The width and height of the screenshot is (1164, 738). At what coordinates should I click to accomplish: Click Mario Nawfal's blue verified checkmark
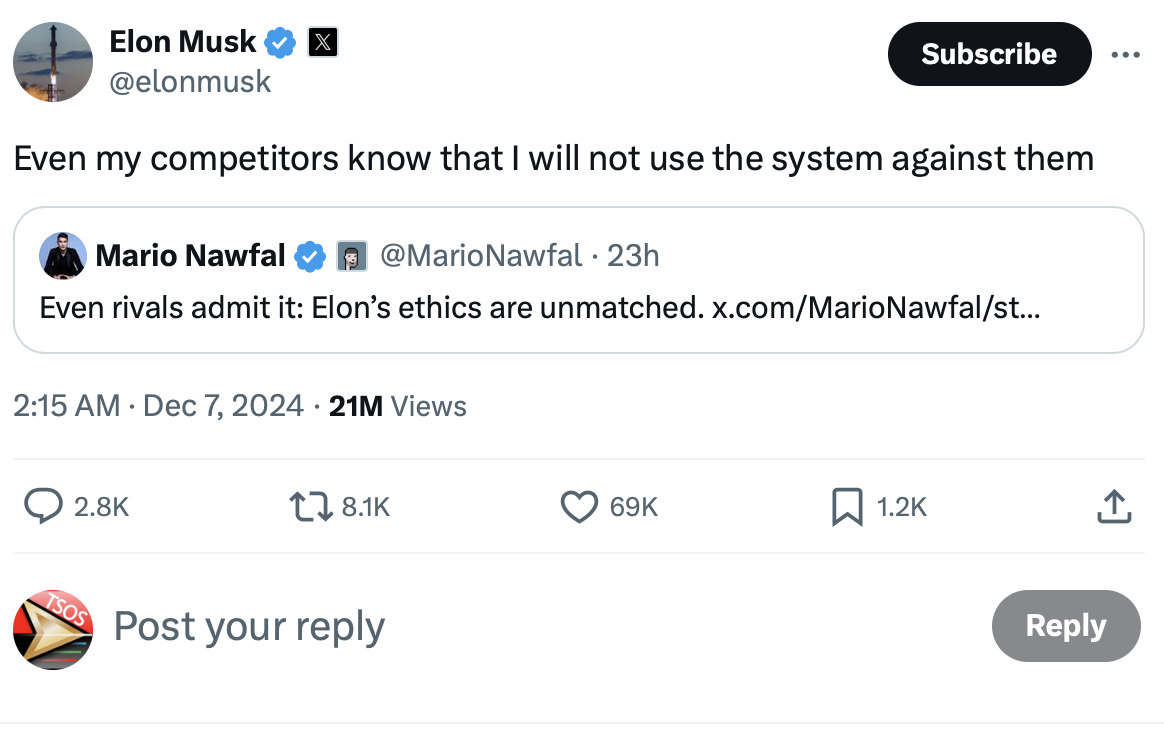(310, 256)
